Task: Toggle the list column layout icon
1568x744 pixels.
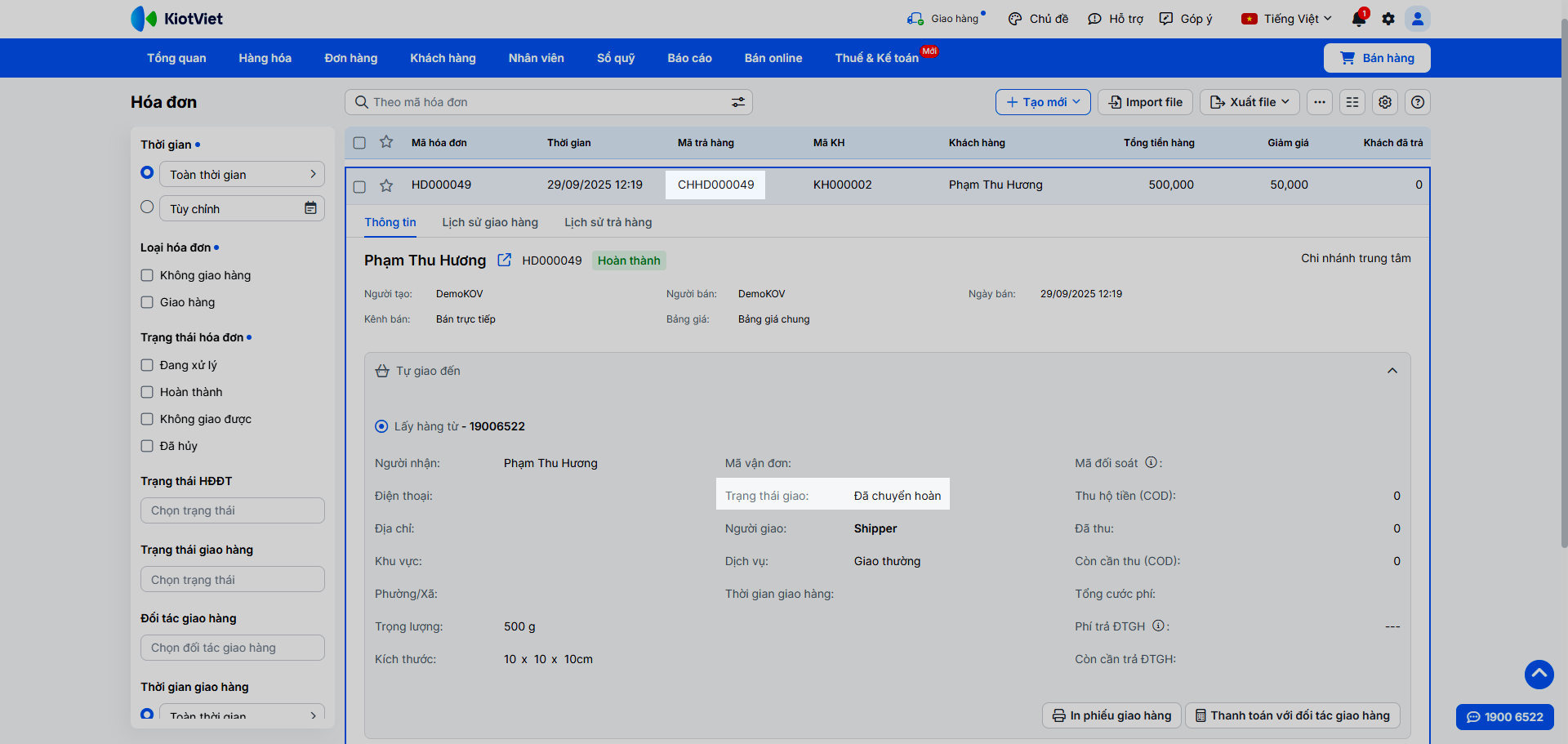Action: (x=1352, y=102)
